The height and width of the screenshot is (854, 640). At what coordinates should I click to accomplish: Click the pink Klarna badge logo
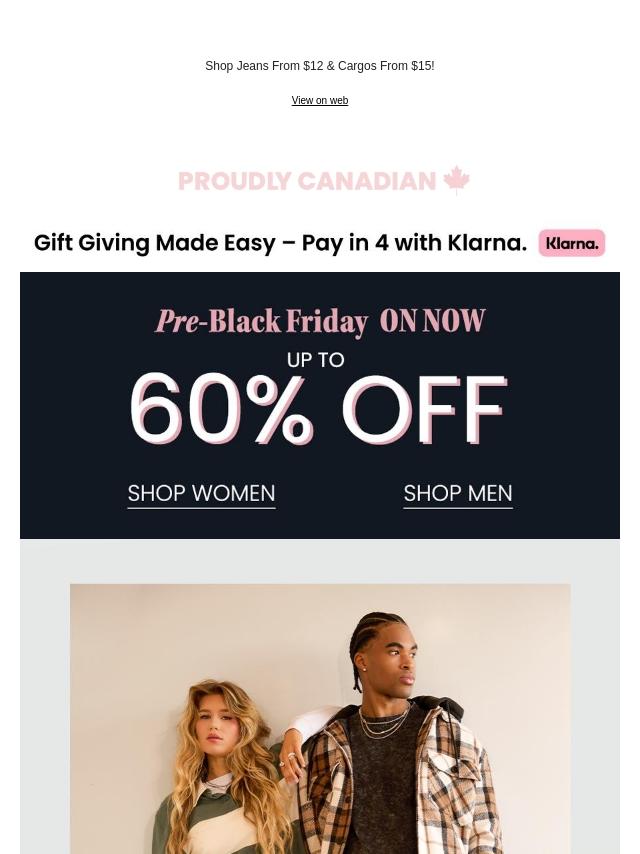(572, 243)
